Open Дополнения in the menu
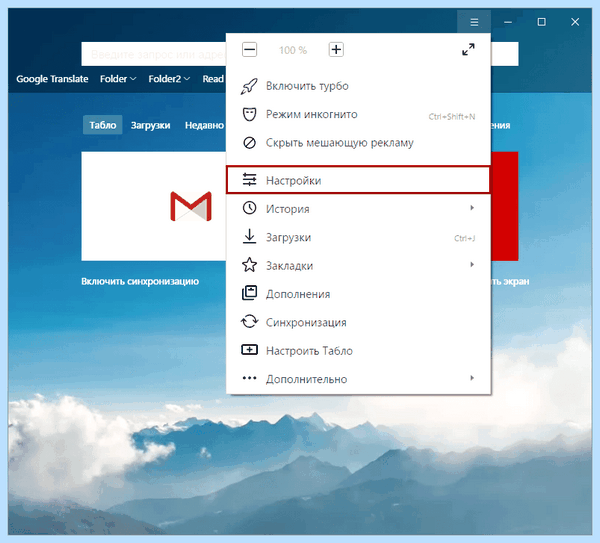The image size is (600, 543). pos(358,294)
